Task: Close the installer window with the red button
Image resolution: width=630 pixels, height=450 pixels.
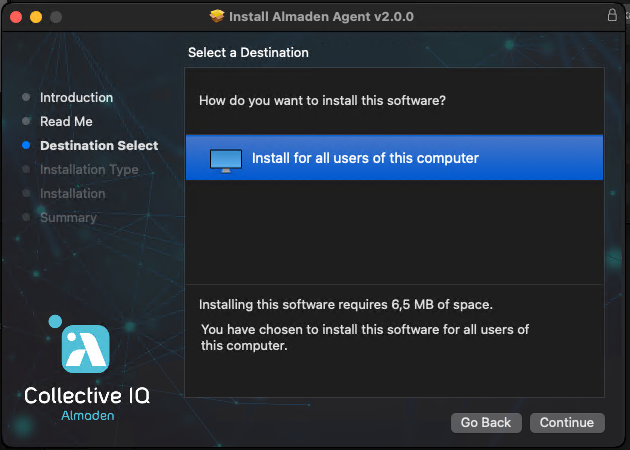Action: coord(16,17)
